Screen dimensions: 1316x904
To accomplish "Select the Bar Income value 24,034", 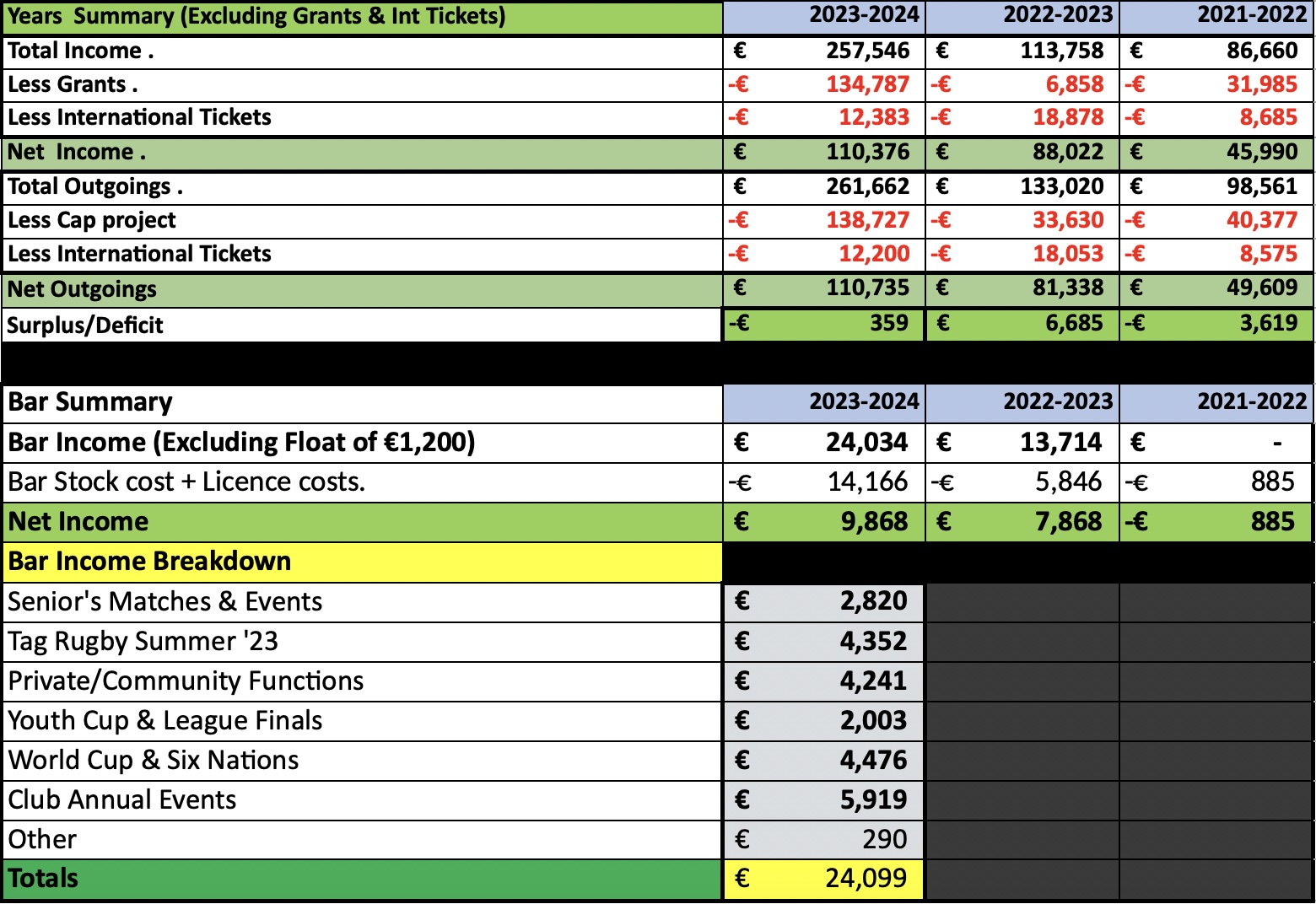I will click(x=867, y=443).
